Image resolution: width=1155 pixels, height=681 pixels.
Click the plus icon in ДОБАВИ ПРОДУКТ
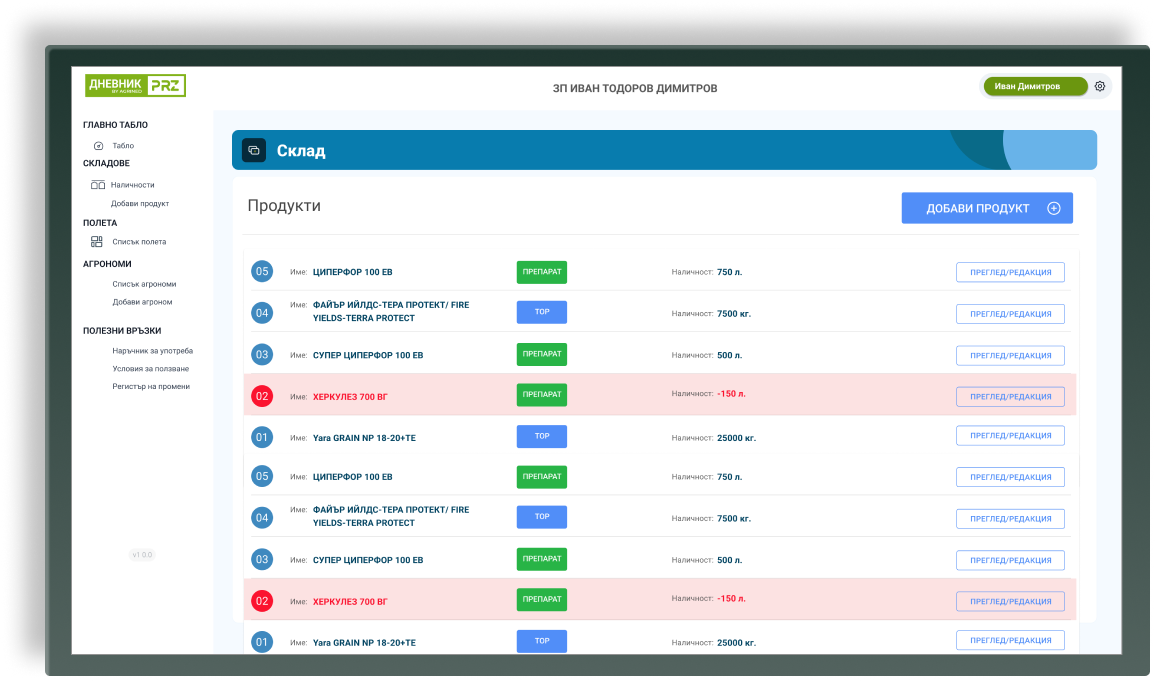pyautogui.click(x=1053, y=208)
